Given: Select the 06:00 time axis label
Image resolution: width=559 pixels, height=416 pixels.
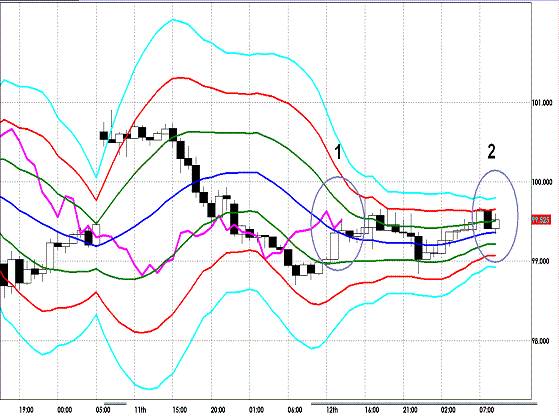Looking at the screenshot, I should 295,410.
